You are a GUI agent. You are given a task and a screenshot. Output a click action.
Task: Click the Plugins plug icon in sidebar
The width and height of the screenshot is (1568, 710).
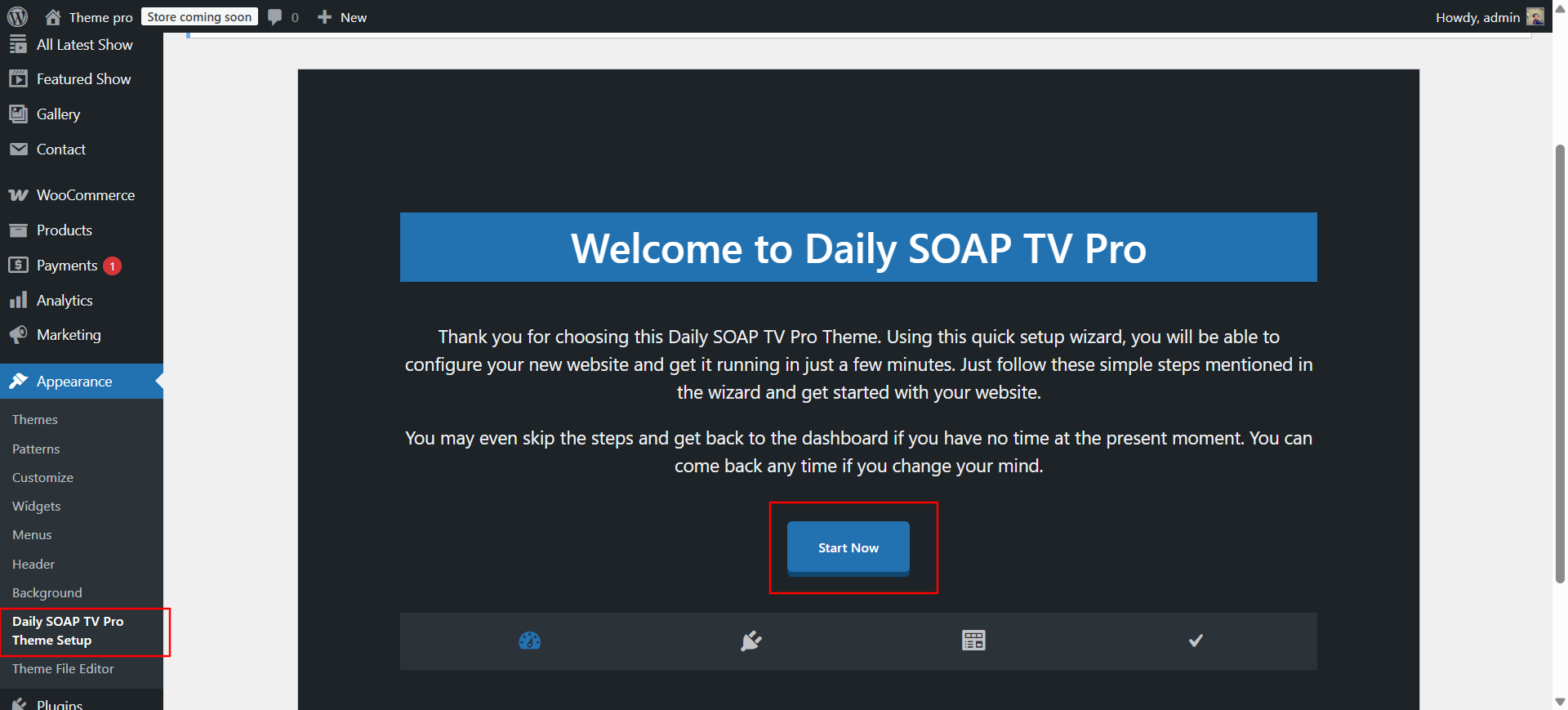pos(18,703)
